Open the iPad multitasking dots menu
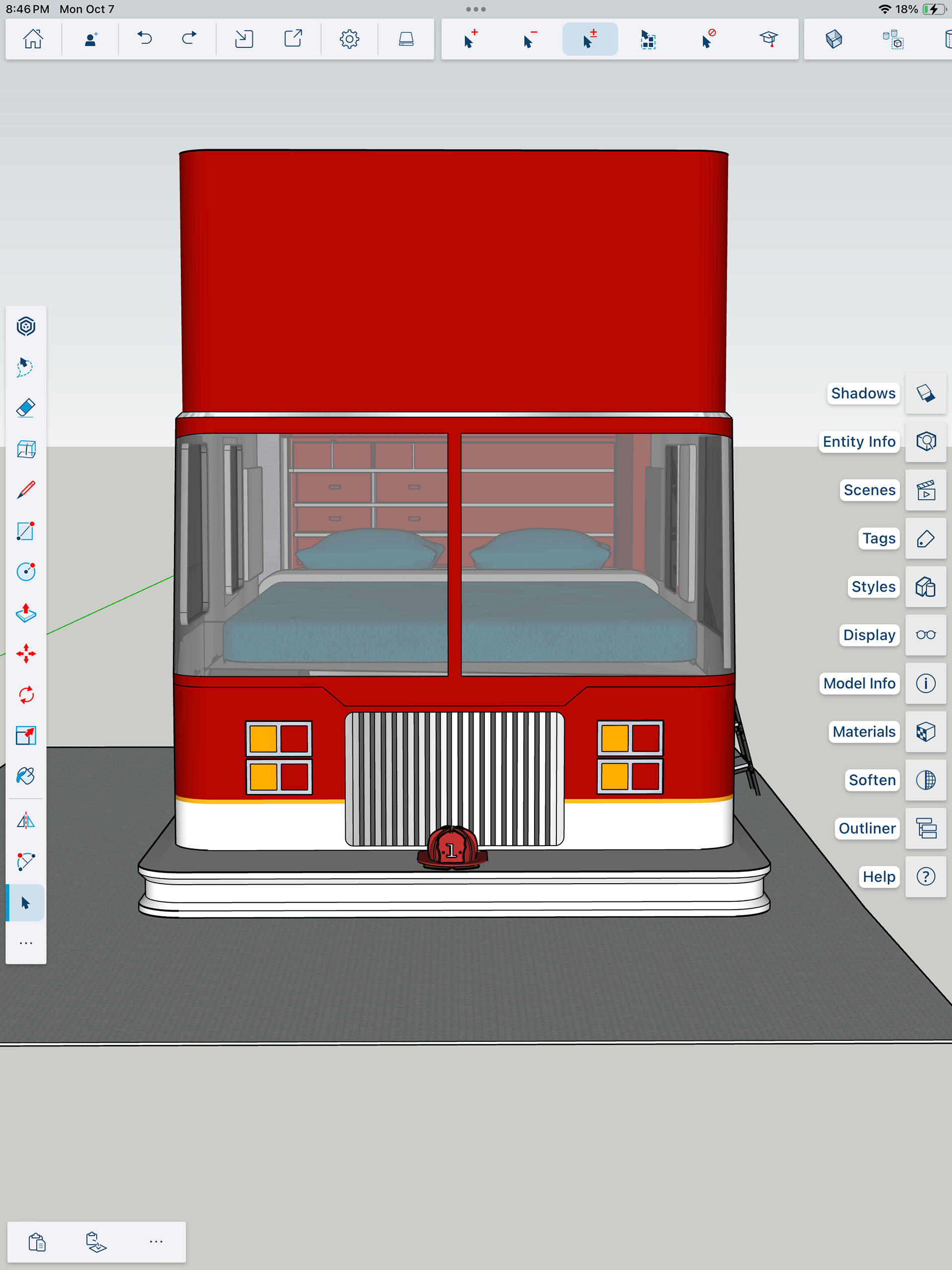Viewport: 952px width, 1270px height. pos(476,9)
